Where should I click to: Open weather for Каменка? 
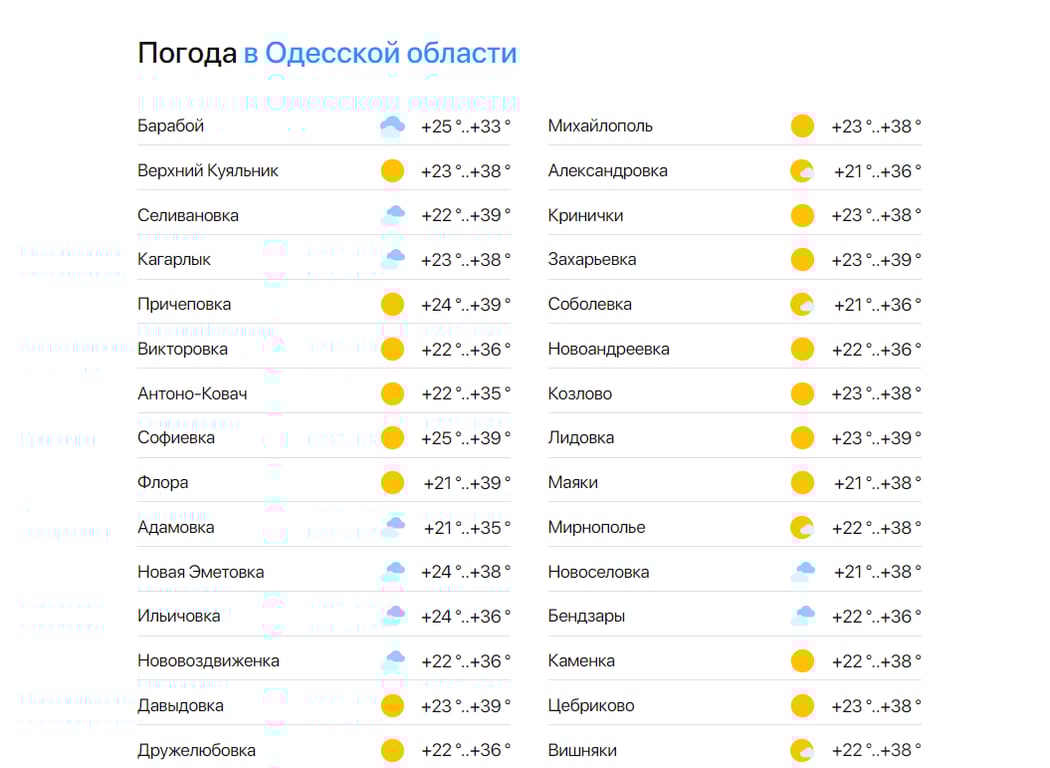583,660
